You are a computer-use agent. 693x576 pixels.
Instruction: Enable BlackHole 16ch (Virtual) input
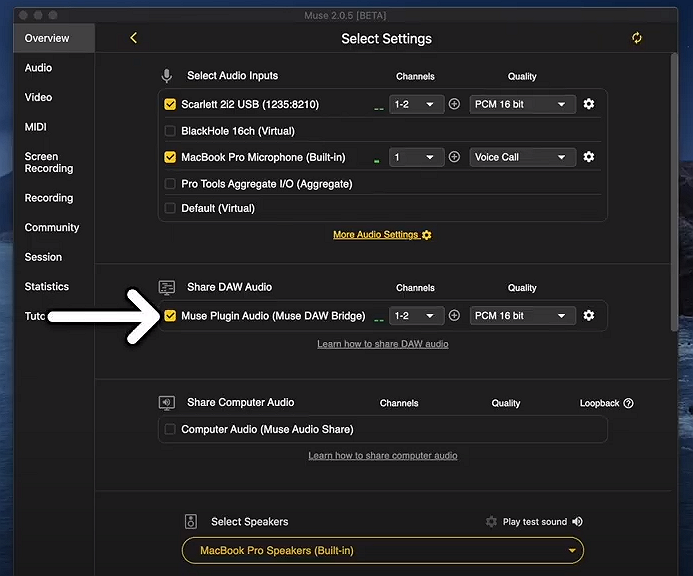pos(170,131)
